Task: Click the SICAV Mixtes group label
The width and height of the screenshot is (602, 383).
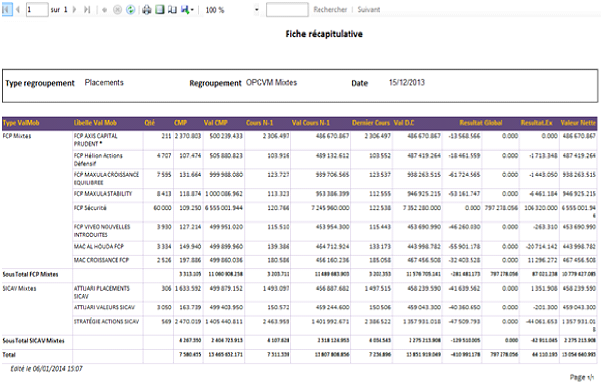Action: [19, 288]
